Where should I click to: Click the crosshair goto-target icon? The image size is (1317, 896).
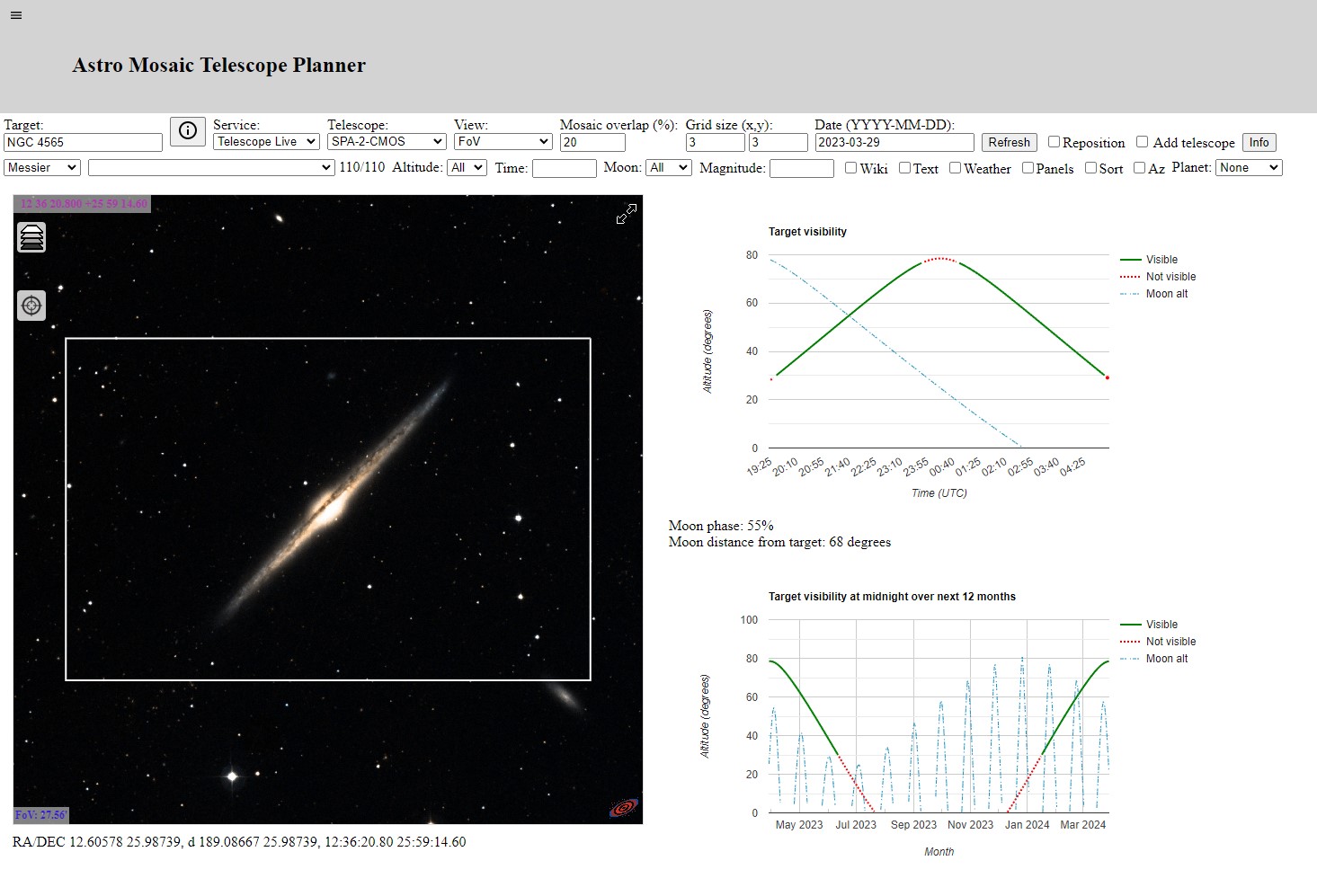pyautogui.click(x=31, y=306)
